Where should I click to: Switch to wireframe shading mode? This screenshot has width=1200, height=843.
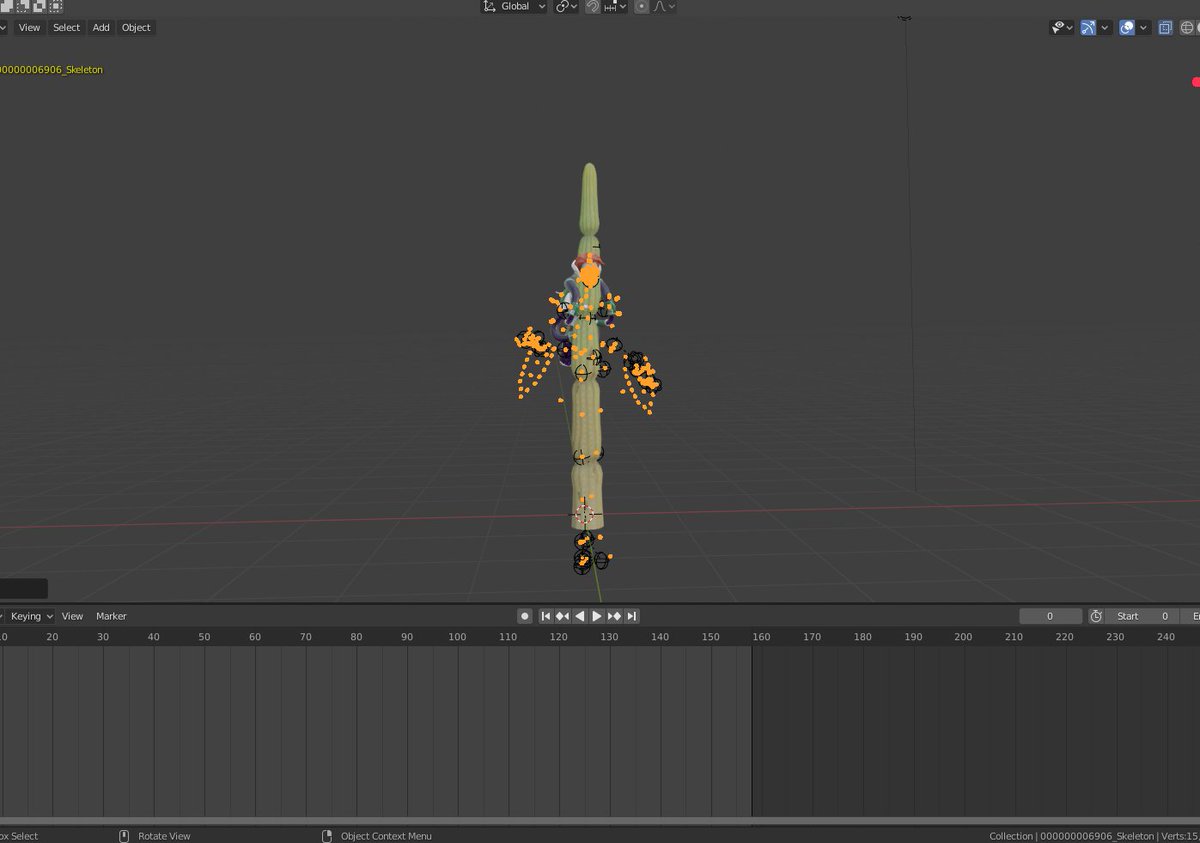pyautogui.click(x=1187, y=28)
